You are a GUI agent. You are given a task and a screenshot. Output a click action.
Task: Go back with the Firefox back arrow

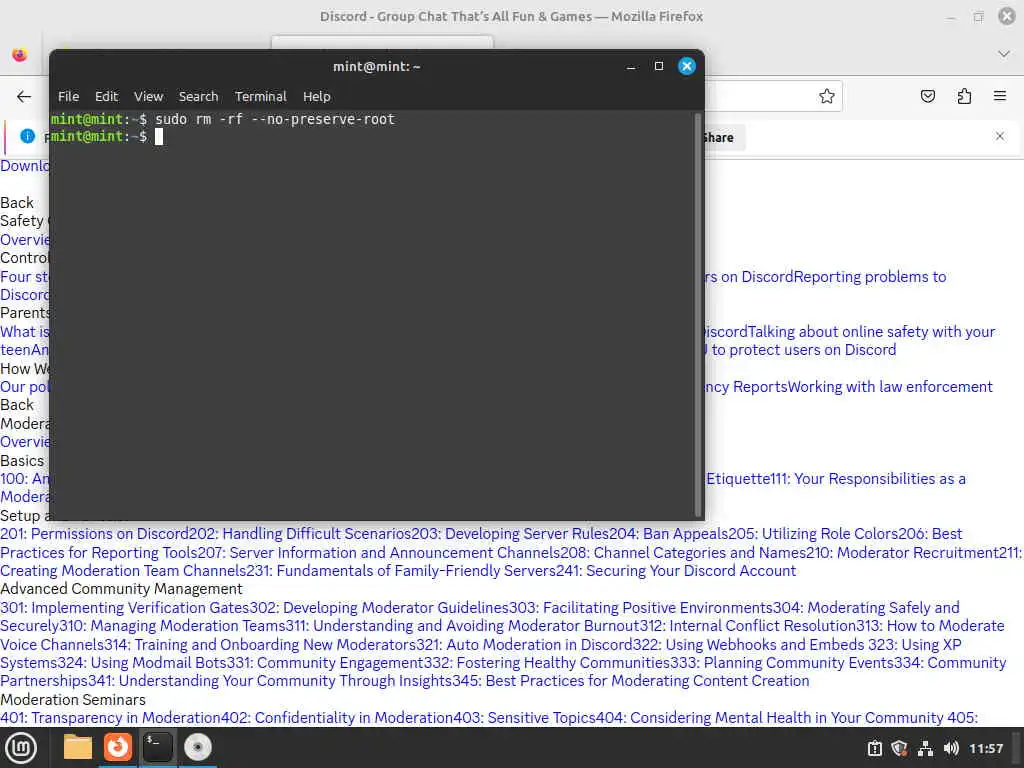24,97
